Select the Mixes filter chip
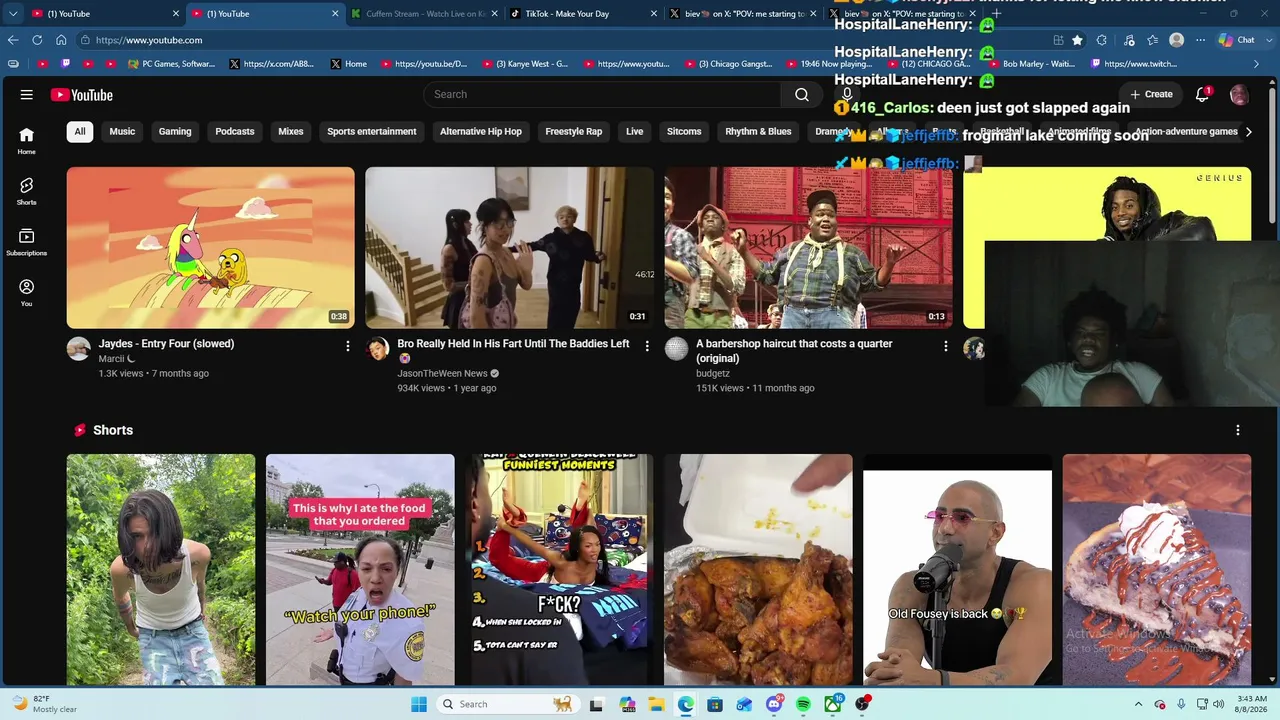Viewport: 1280px width, 720px height. [x=291, y=131]
